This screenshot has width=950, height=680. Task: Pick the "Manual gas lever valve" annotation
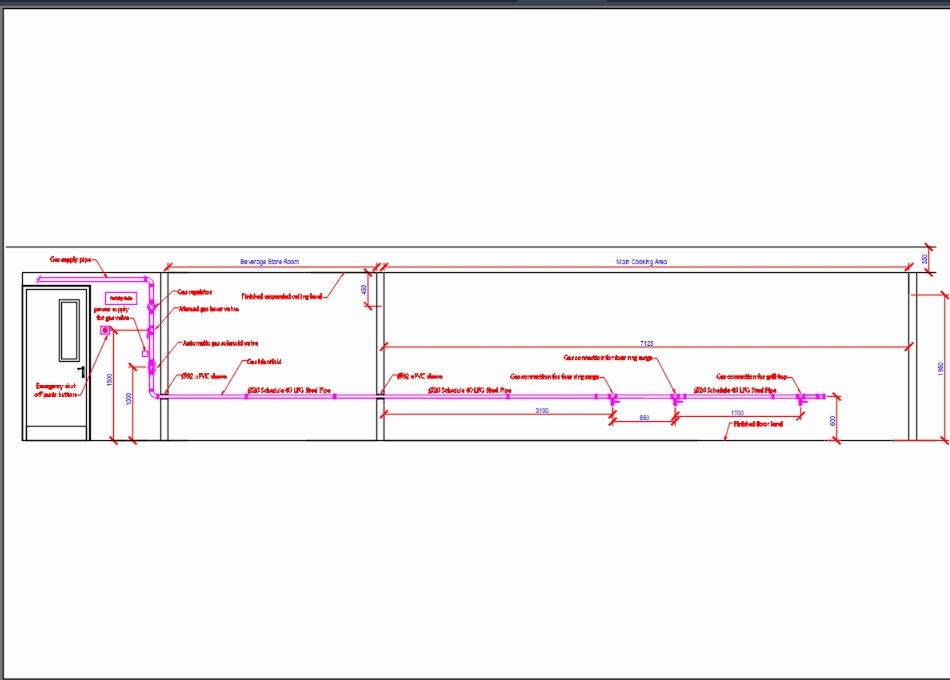208,309
